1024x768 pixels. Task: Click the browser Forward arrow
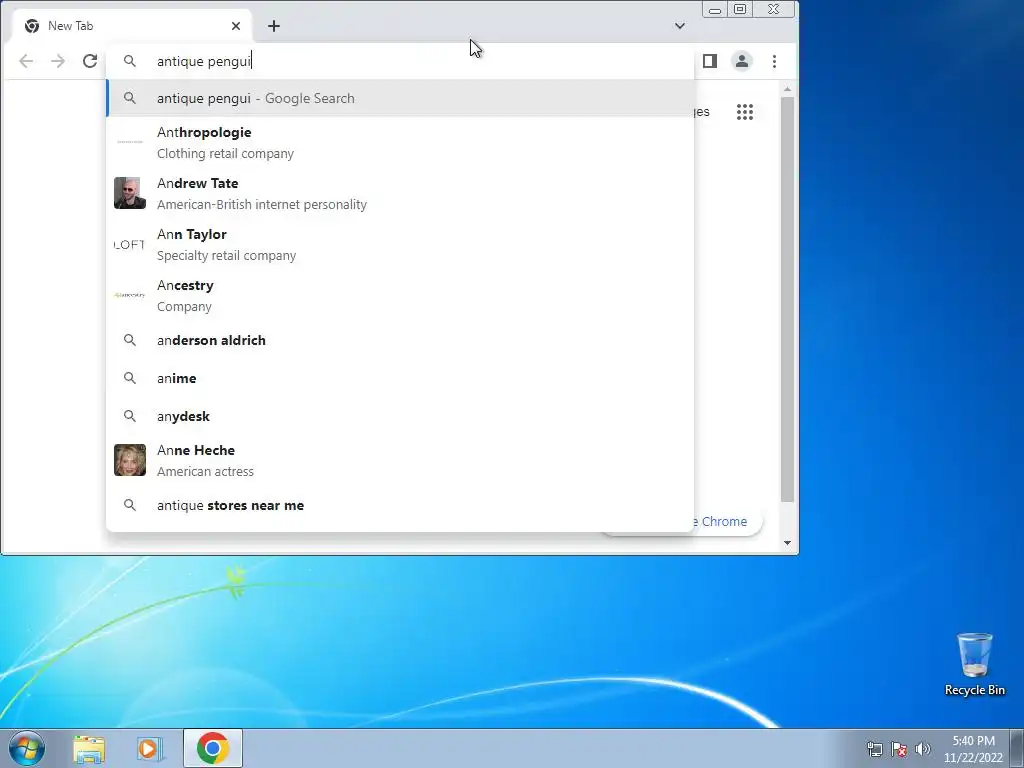coord(58,61)
